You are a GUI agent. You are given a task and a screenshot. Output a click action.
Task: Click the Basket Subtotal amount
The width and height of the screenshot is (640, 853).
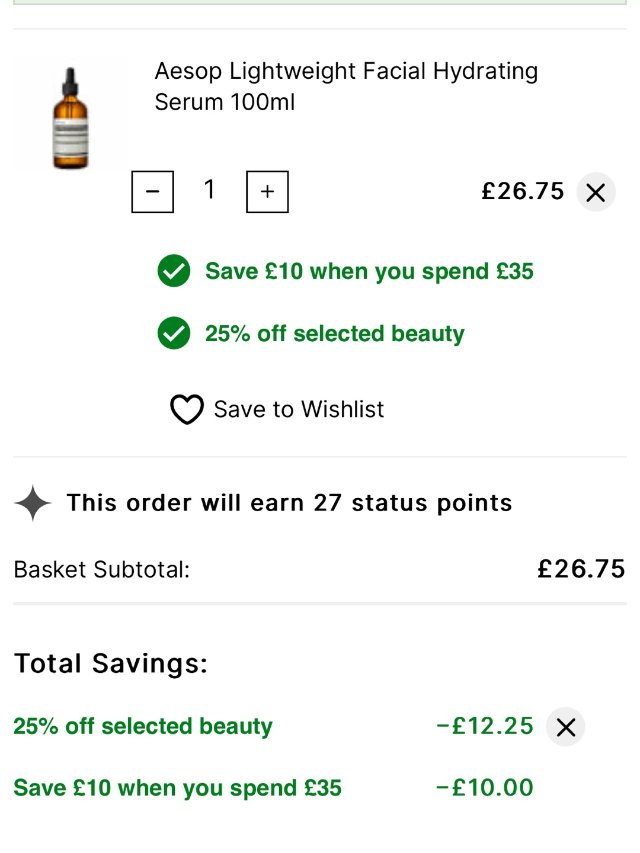[581, 569]
